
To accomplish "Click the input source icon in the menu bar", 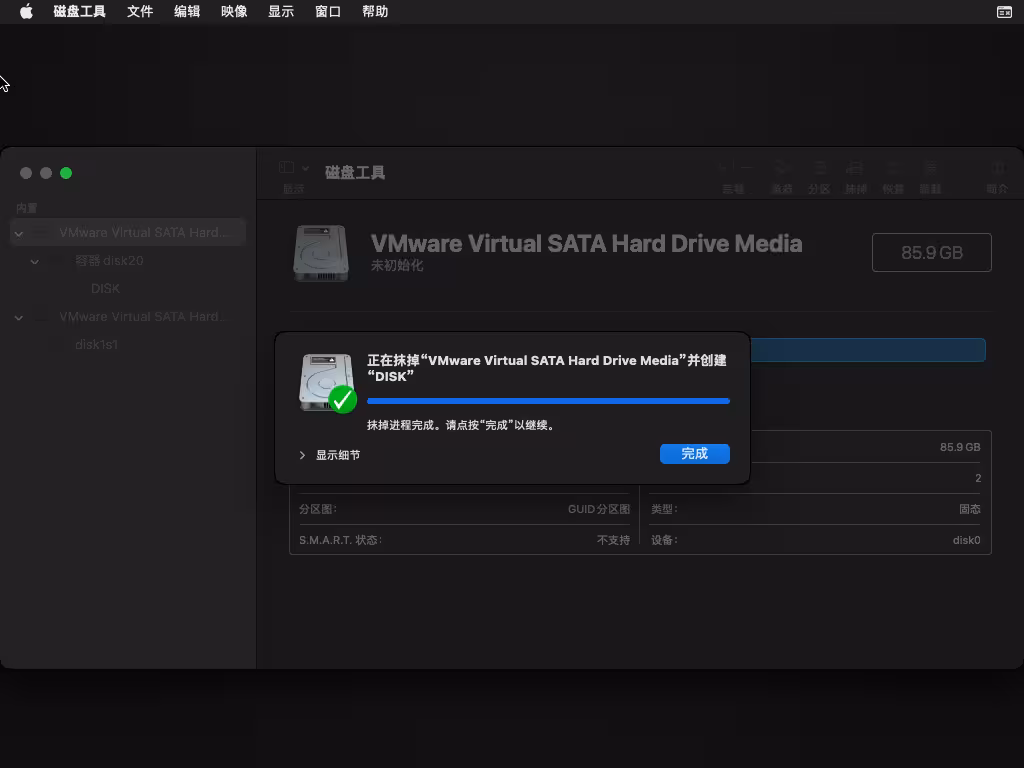I will pyautogui.click(x=1004, y=12).
